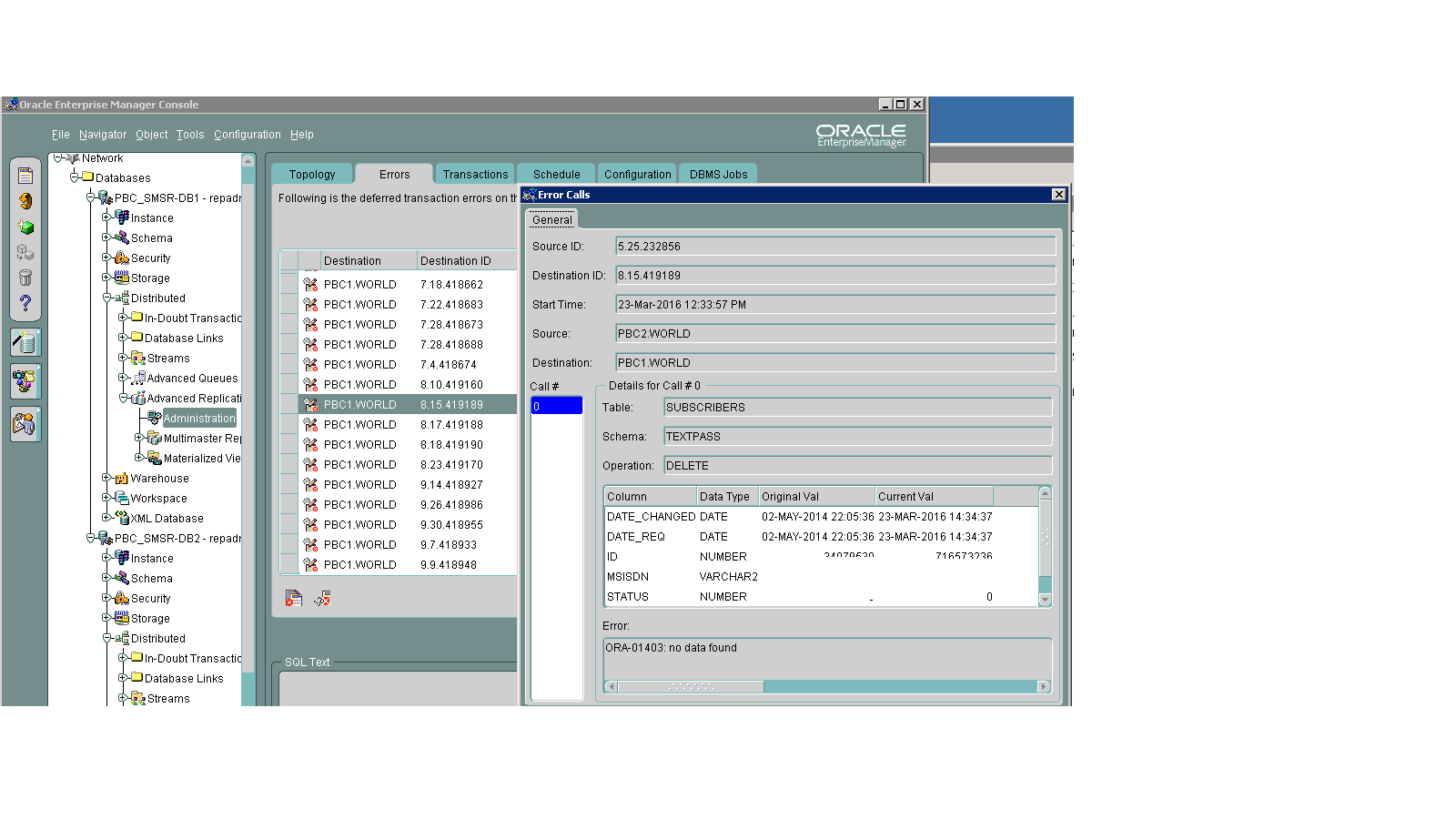Click the column details vertical scrollbar down arrow

1045,600
